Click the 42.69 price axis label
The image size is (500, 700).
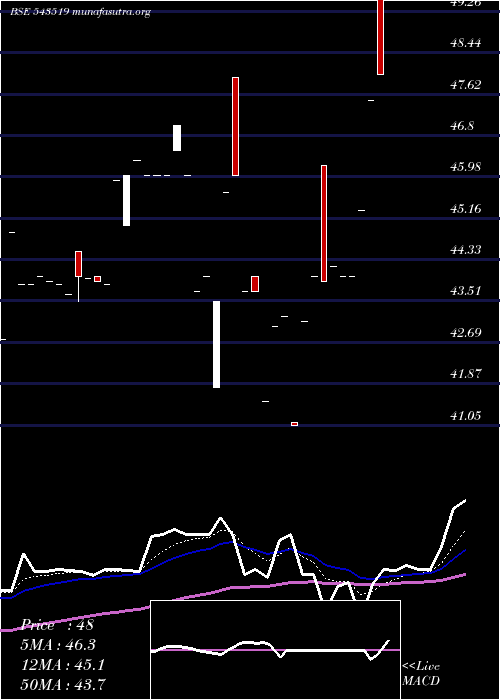tap(466, 333)
